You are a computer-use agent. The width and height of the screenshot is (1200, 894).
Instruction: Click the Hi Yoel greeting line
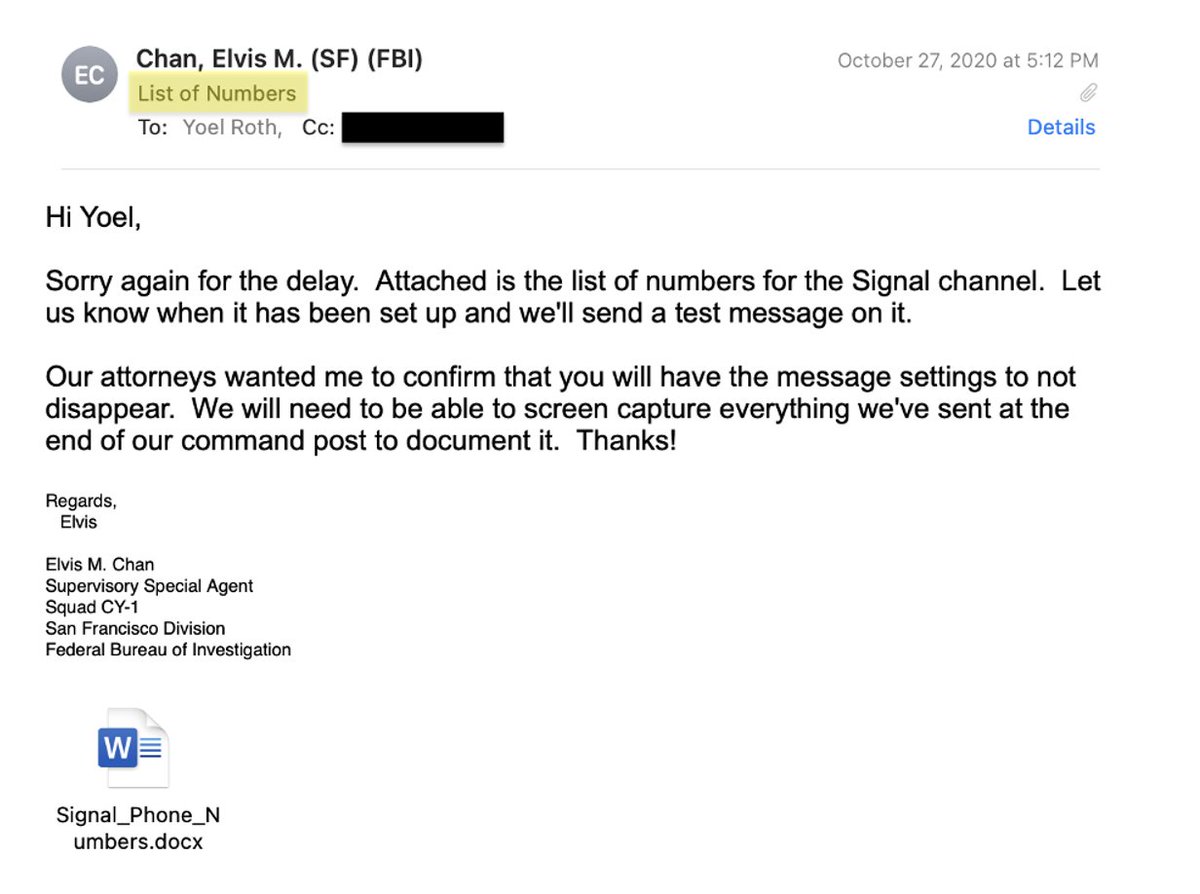[93, 217]
